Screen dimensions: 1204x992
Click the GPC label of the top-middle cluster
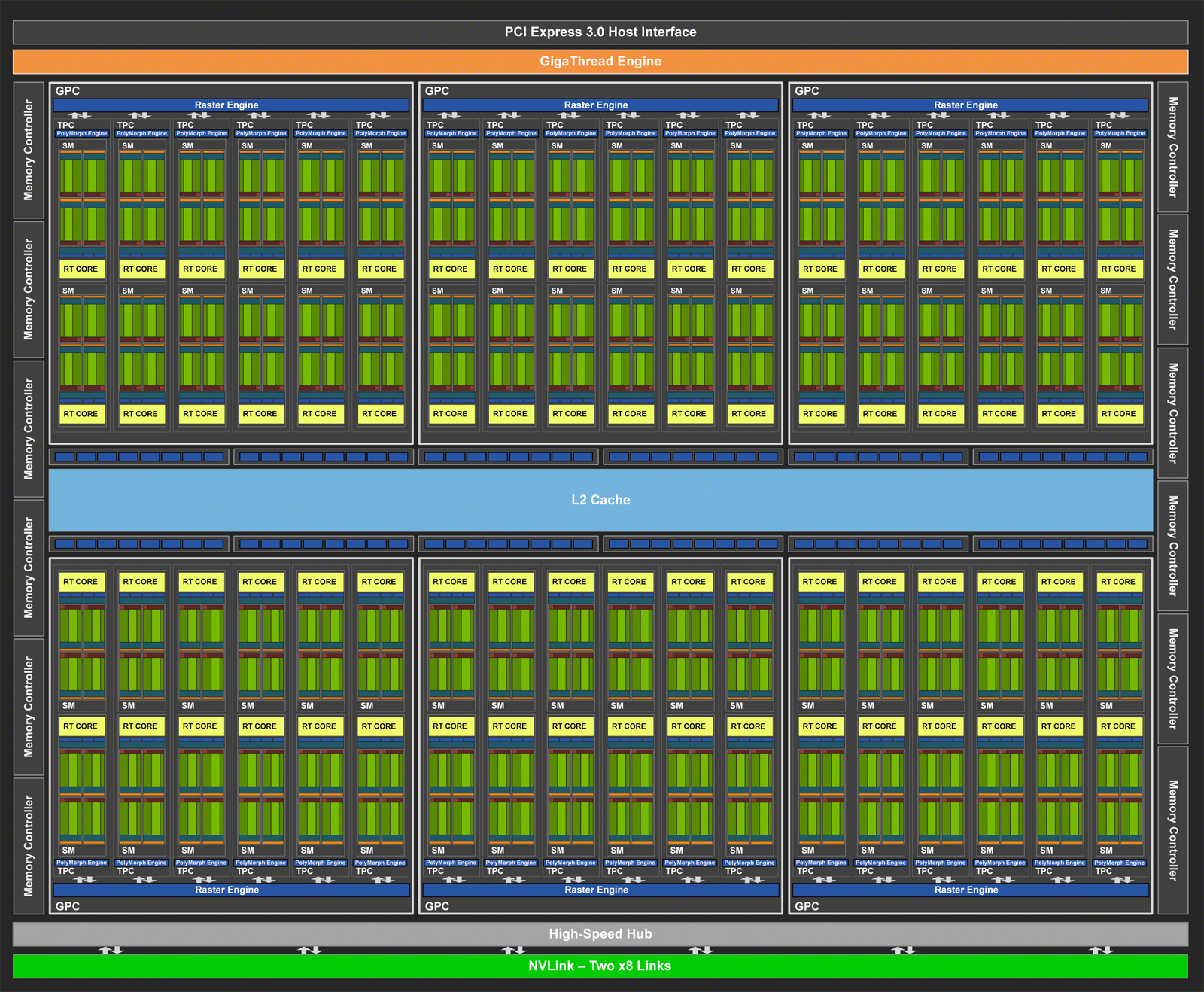click(x=437, y=91)
